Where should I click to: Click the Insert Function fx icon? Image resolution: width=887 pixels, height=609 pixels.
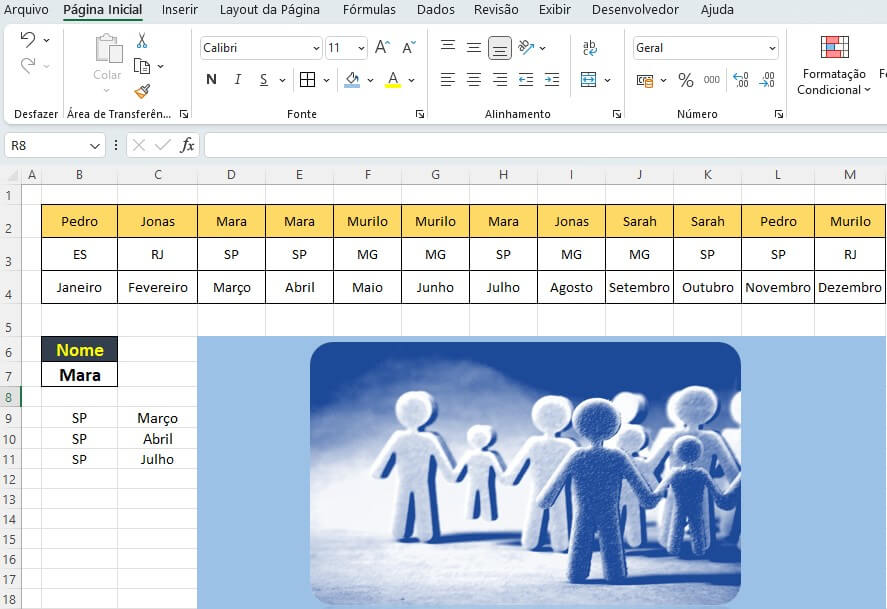point(187,146)
